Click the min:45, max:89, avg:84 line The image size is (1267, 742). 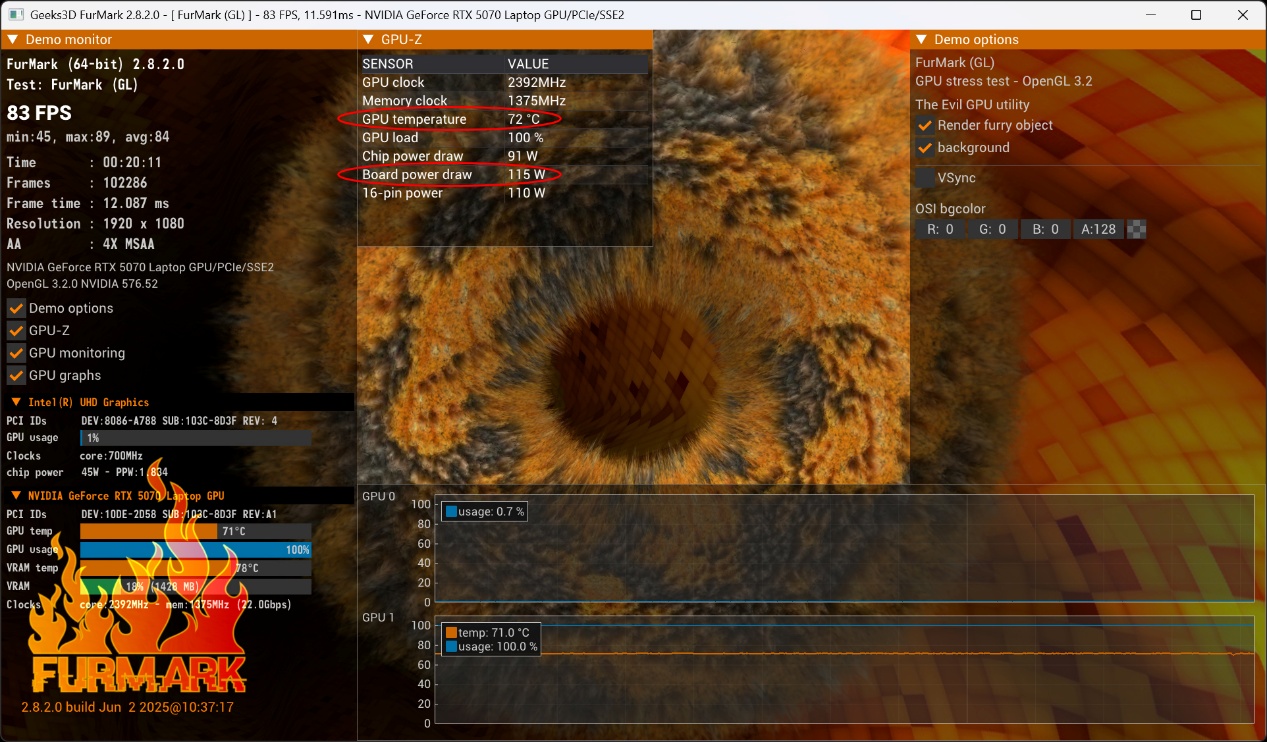[x=88, y=137]
